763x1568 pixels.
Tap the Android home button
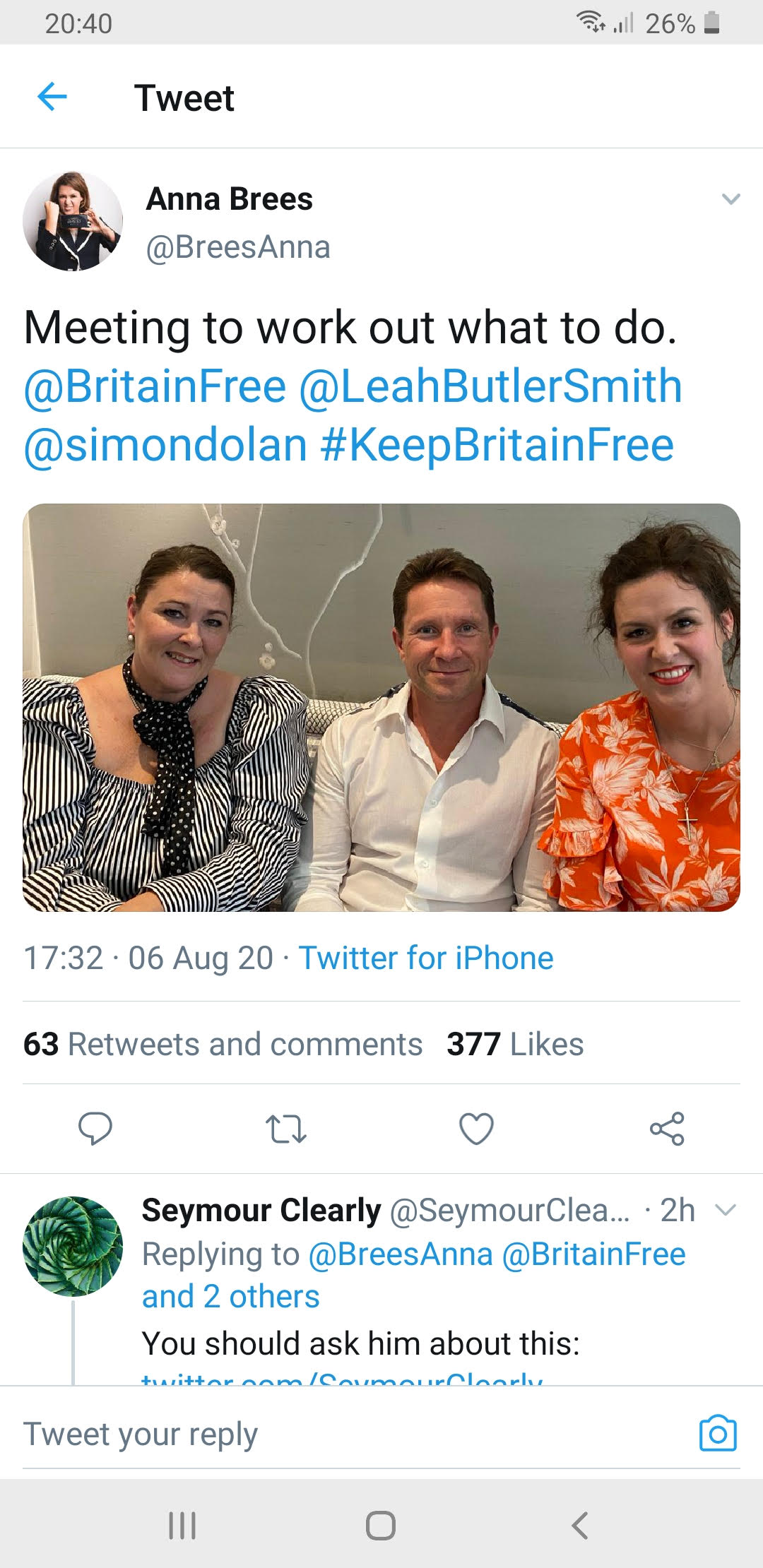click(381, 1525)
